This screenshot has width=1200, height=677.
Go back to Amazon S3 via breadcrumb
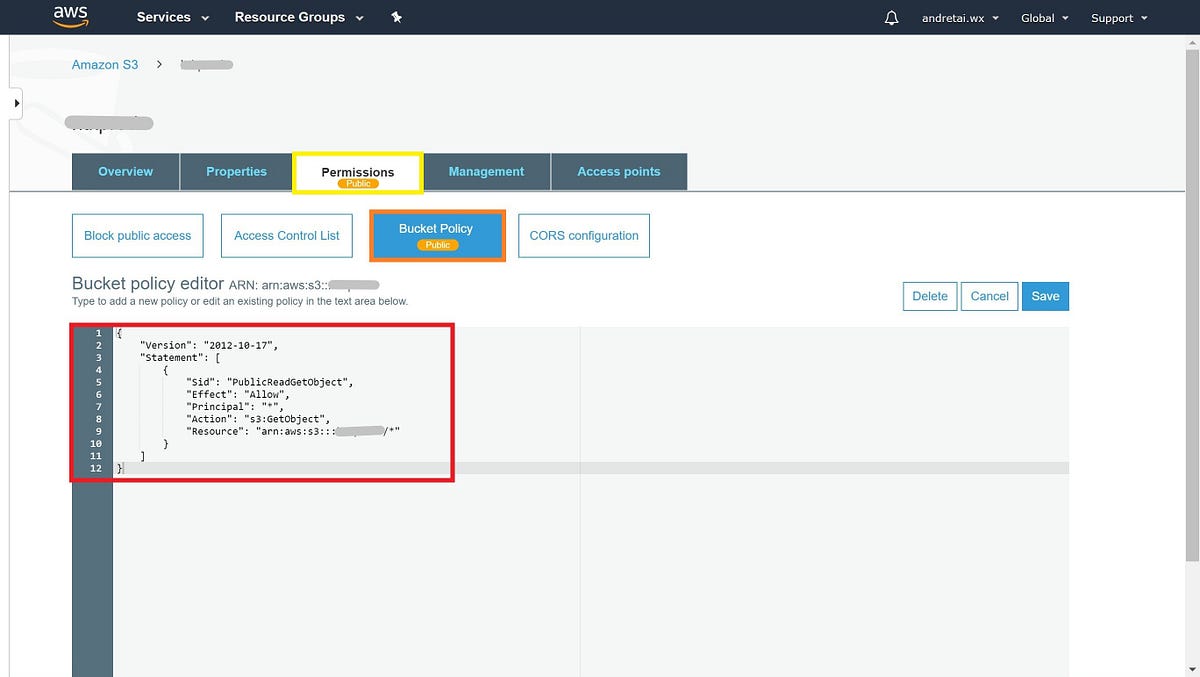tap(104, 64)
